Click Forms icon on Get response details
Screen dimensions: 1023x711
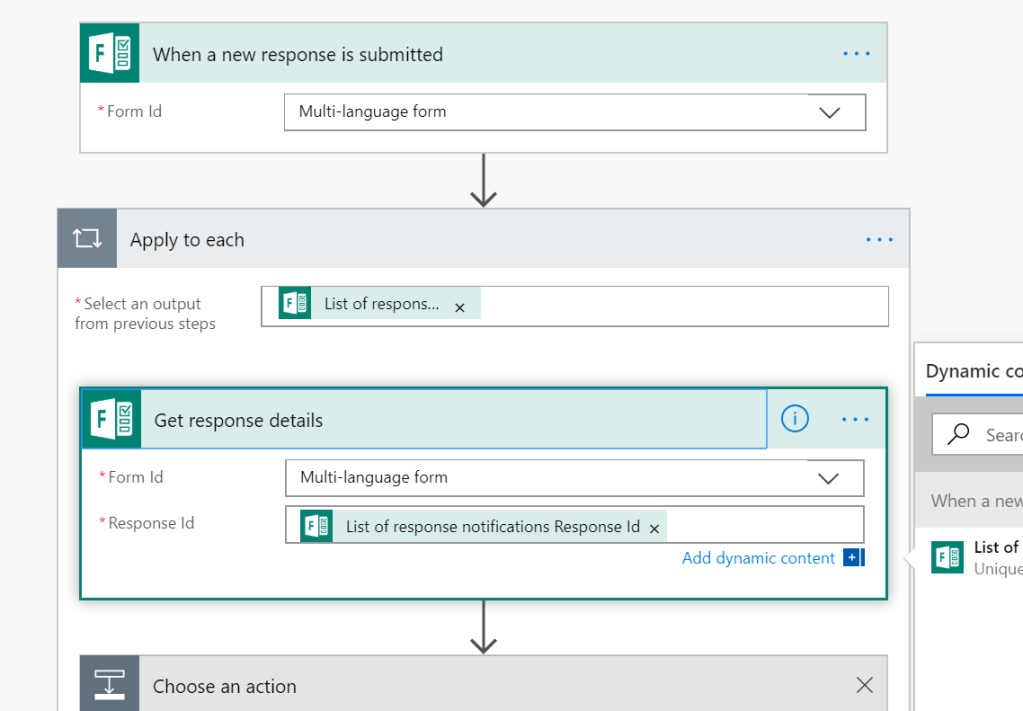pyautogui.click(x=111, y=419)
